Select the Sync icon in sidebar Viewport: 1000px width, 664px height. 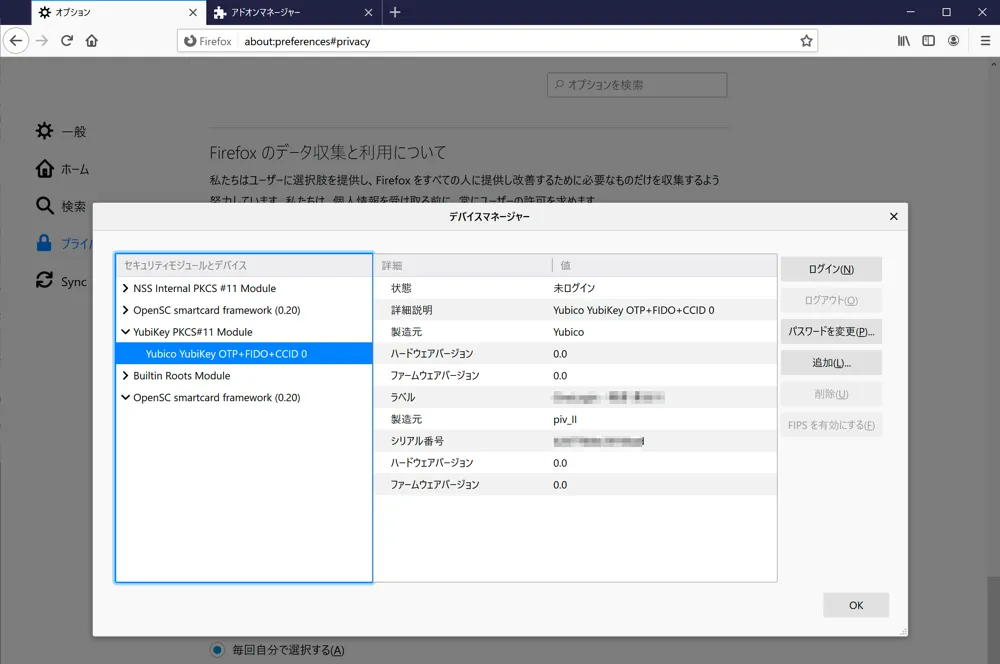coord(44,281)
